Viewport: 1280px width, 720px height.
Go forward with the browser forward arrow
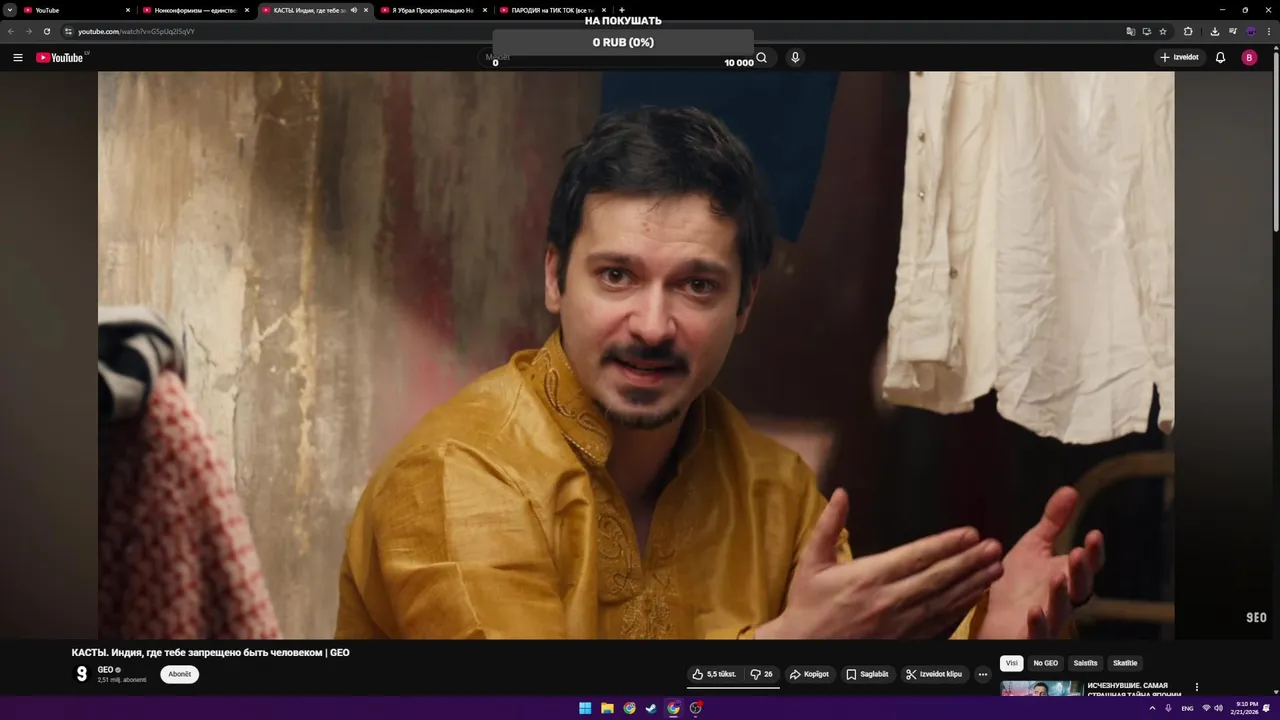click(28, 31)
